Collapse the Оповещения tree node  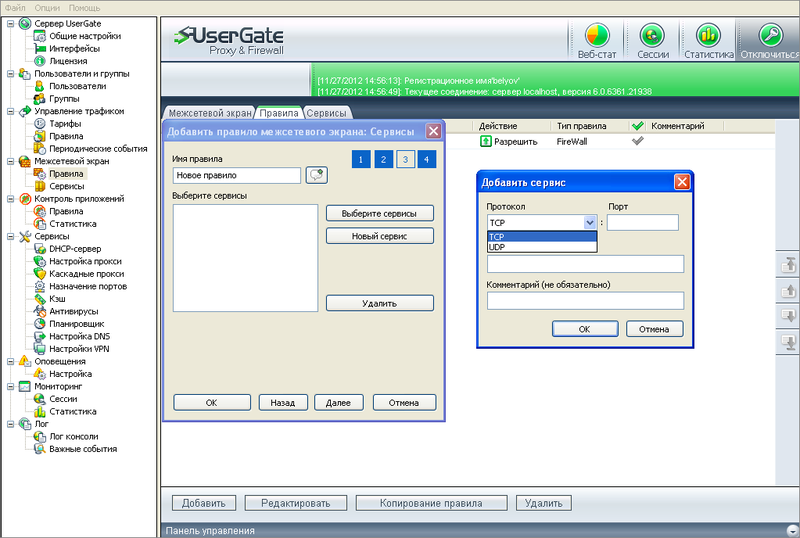coord(10,361)
